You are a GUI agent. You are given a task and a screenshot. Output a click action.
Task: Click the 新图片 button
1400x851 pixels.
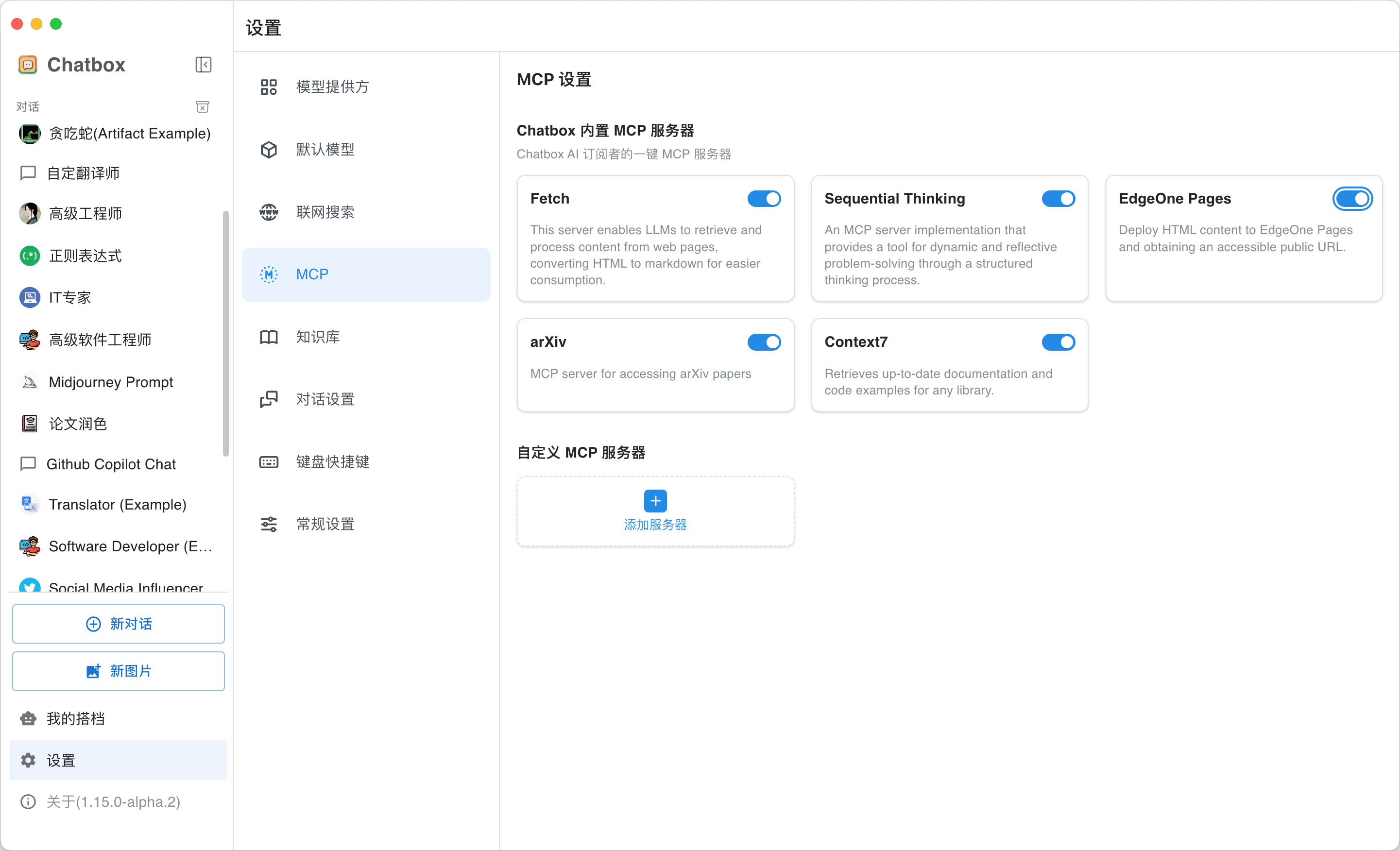click(x=118, y=671)
